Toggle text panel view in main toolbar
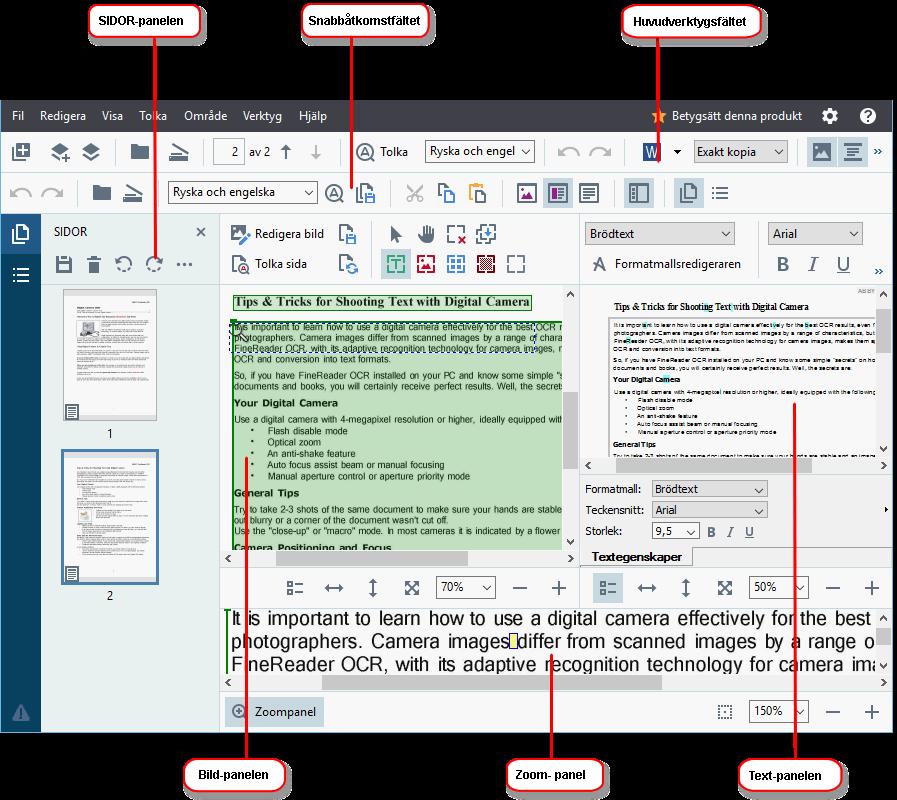 pyautogui.click(x=852, y=152)
